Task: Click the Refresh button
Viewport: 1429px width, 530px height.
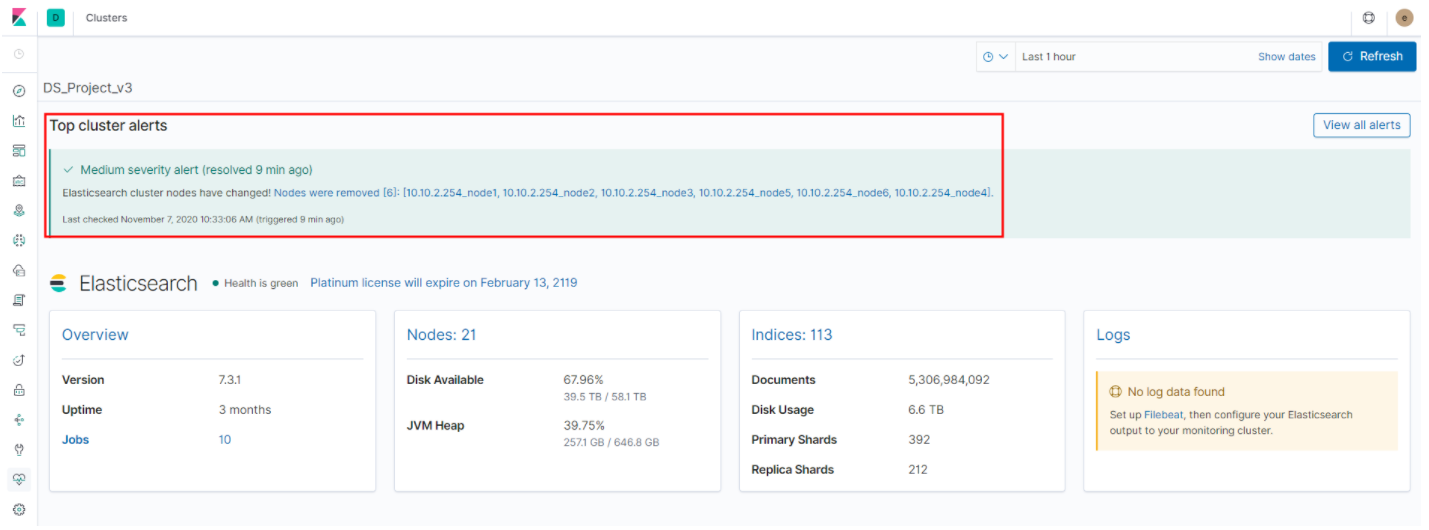Action: tap(1372, 57)
